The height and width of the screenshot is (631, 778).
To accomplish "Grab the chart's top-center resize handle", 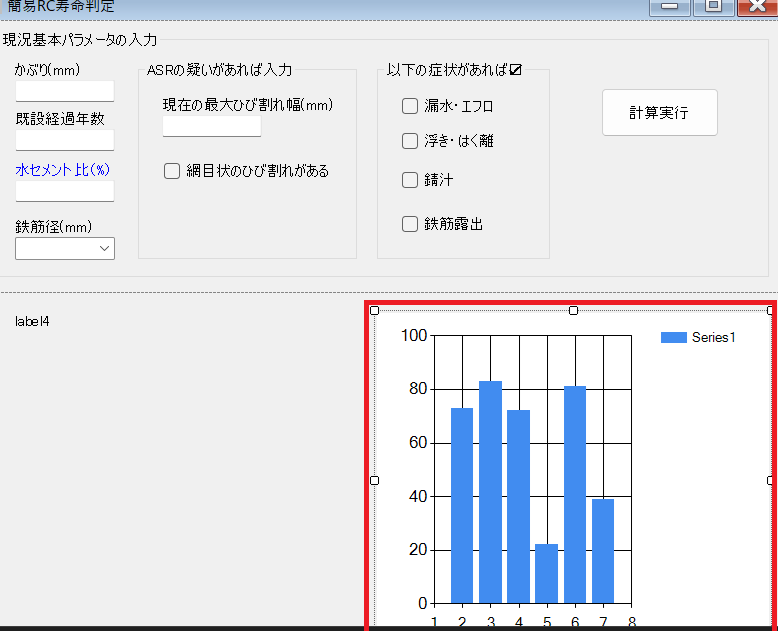I will 573,311.
